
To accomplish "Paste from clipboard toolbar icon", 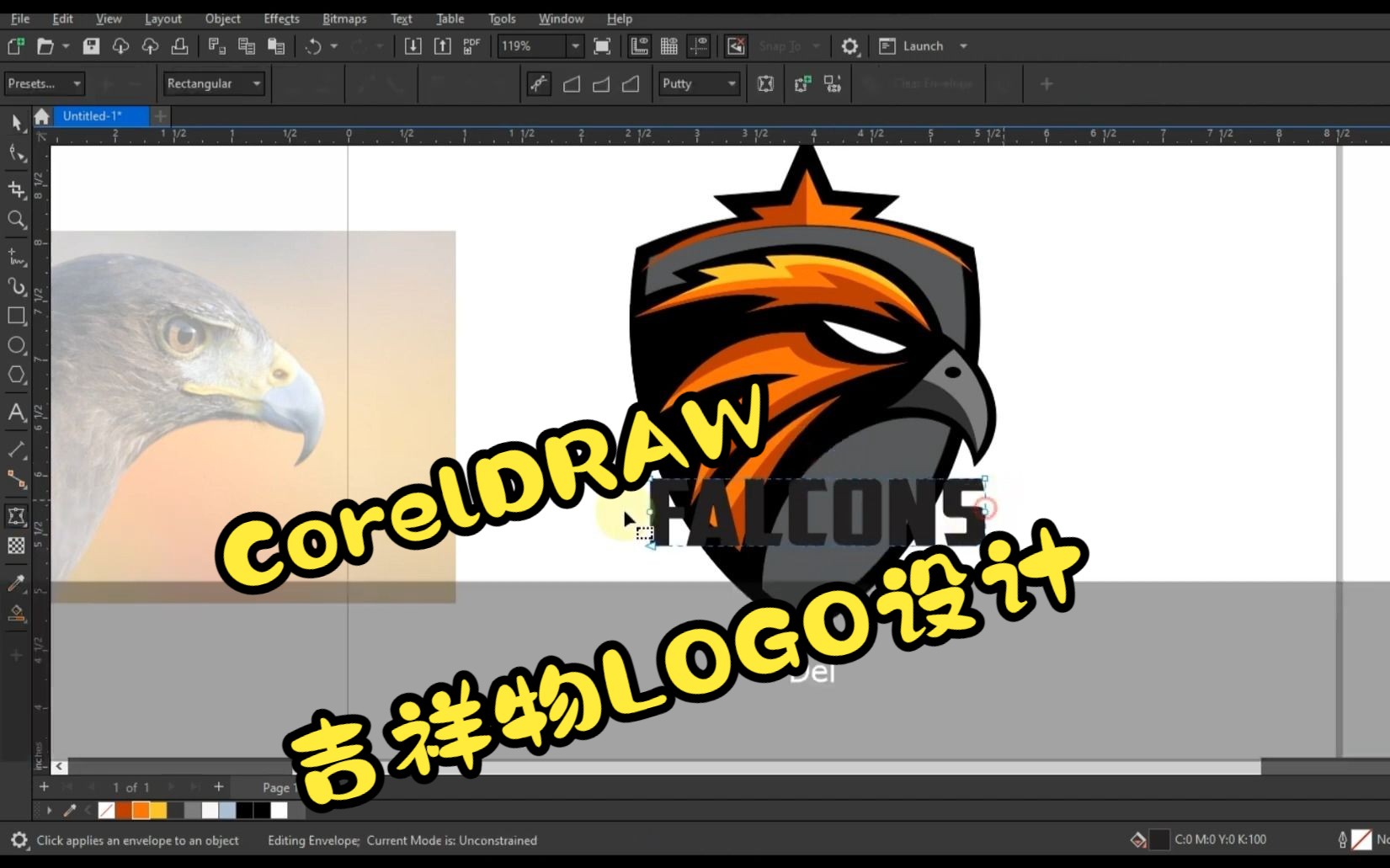I will [275, 46].
